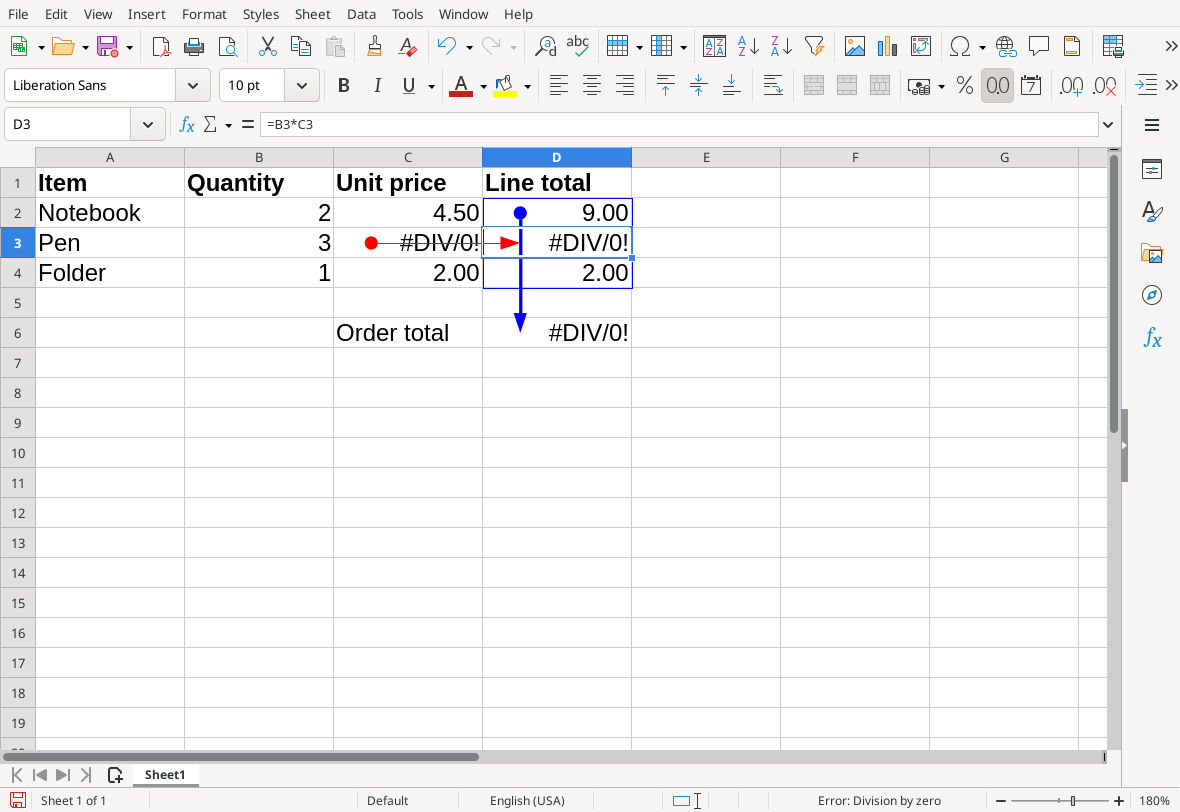This screenshot has height=812, width=1180.
Task: Click the Undo arrow
Action: pos(447,47)
